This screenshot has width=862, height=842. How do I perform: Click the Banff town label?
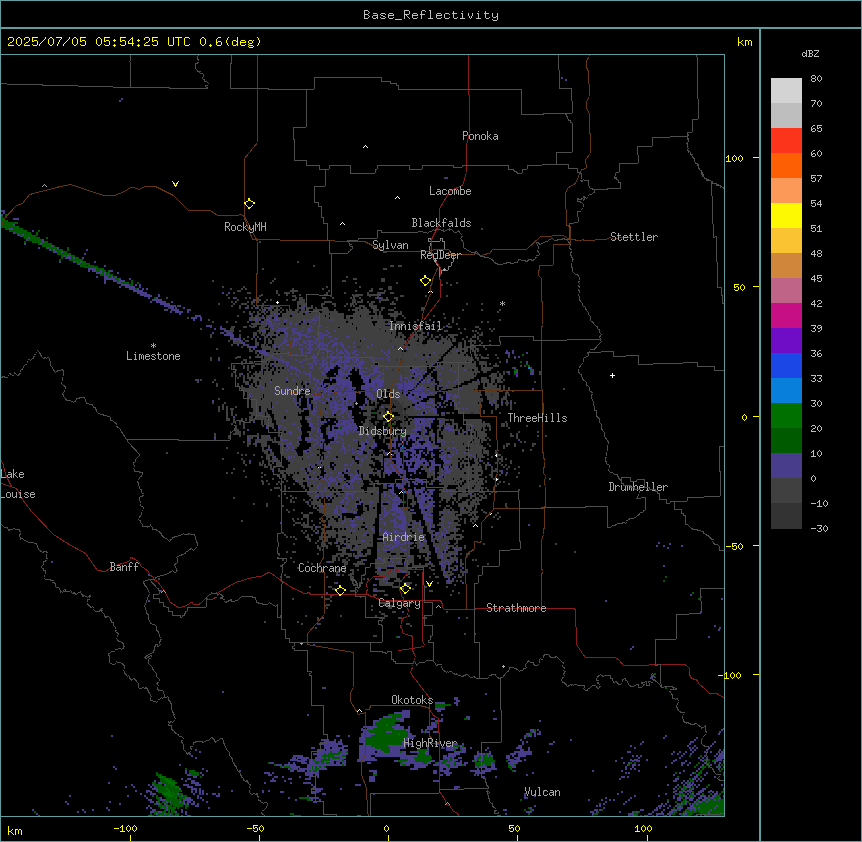[x=124, y=567]
